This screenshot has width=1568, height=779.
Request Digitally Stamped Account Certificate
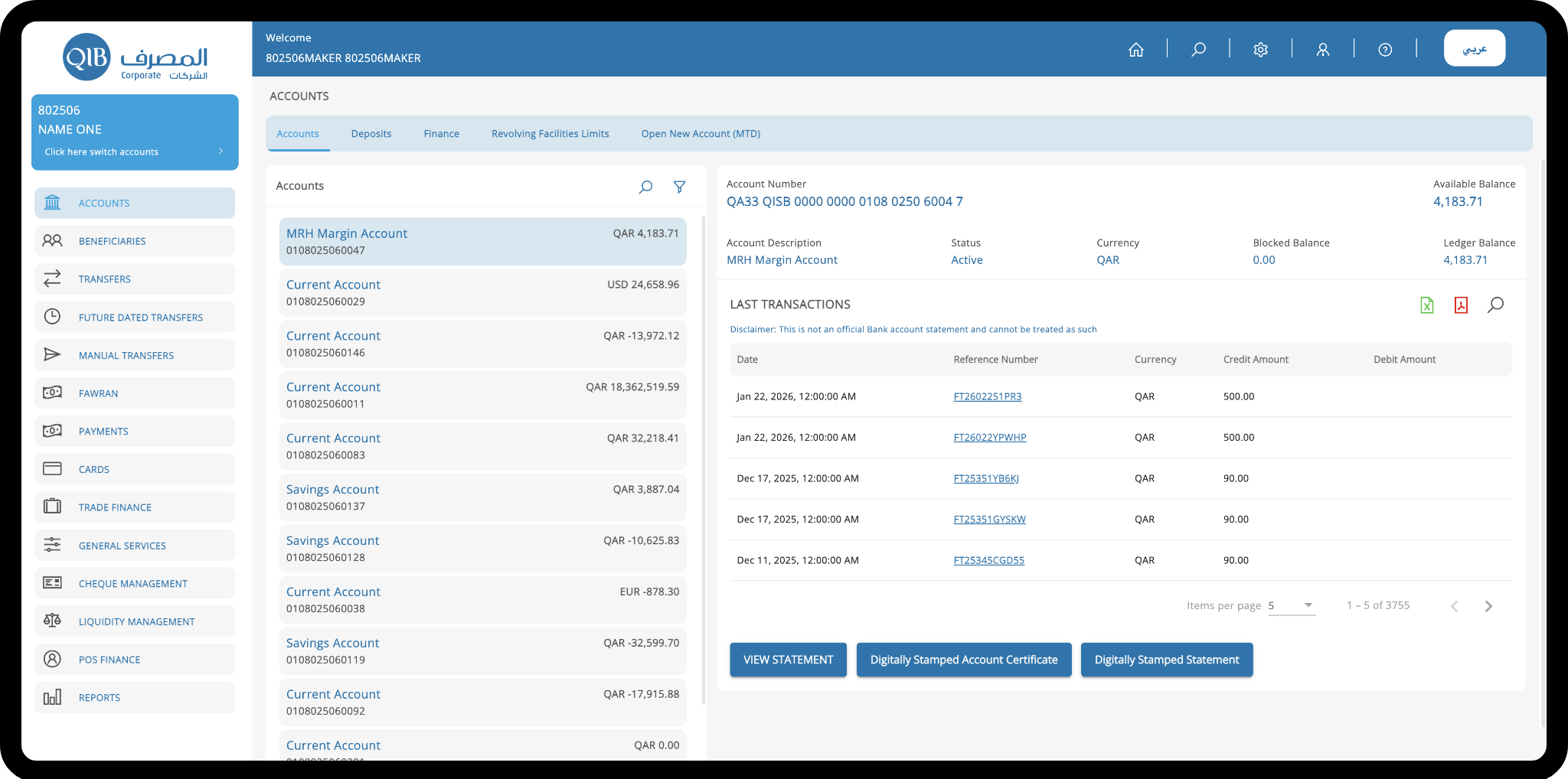point(964,660)
